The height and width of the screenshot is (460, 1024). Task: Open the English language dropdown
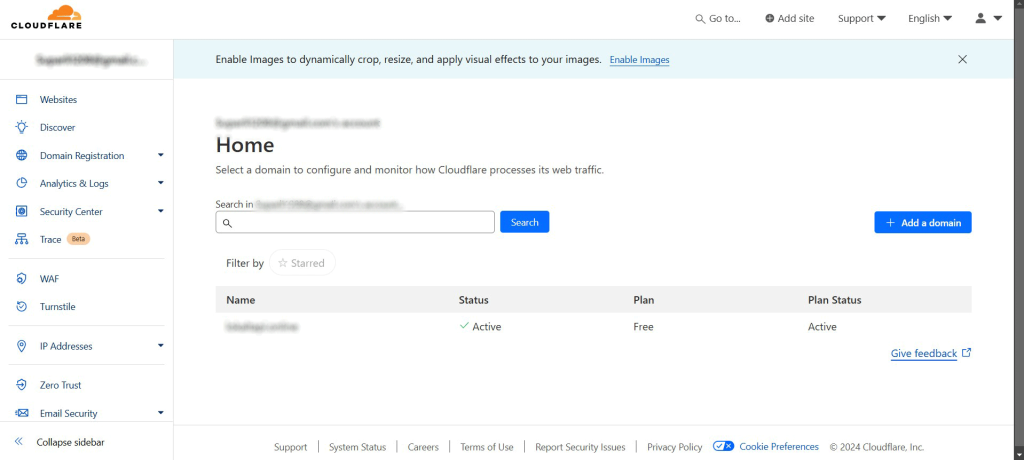coord(929,18)
